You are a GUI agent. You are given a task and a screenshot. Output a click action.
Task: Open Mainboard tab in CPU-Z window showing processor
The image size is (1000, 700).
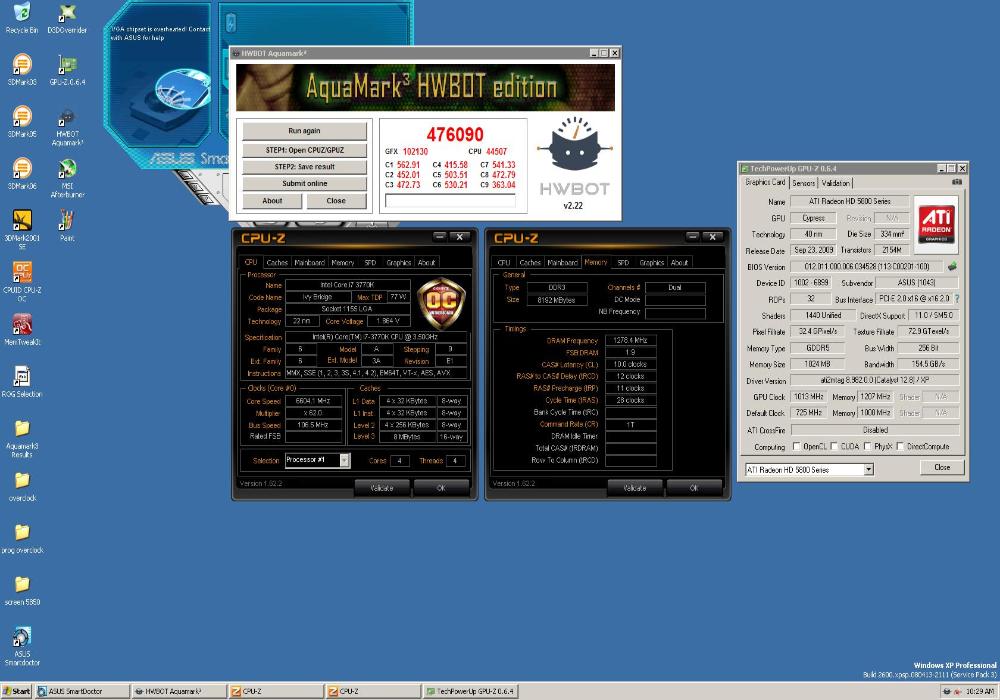pyautogui.click(x=309, y=263)
